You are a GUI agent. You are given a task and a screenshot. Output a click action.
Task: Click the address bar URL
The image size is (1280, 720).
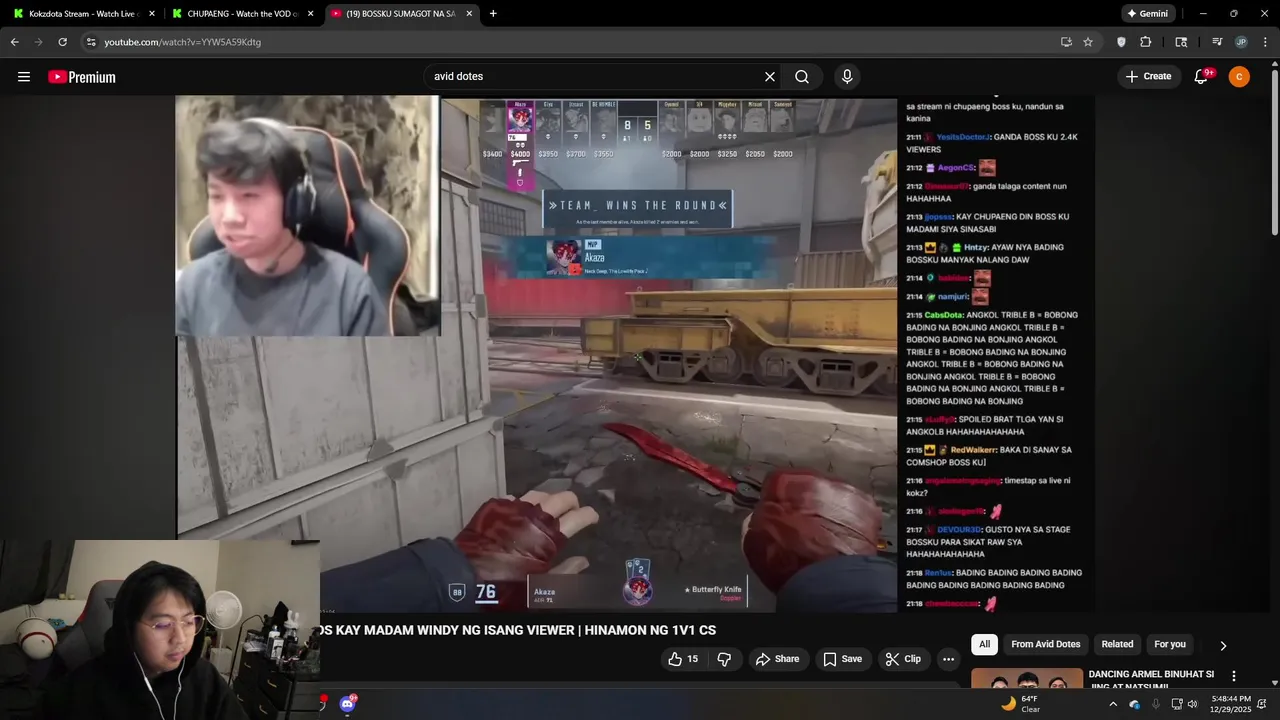click(183, 42)
